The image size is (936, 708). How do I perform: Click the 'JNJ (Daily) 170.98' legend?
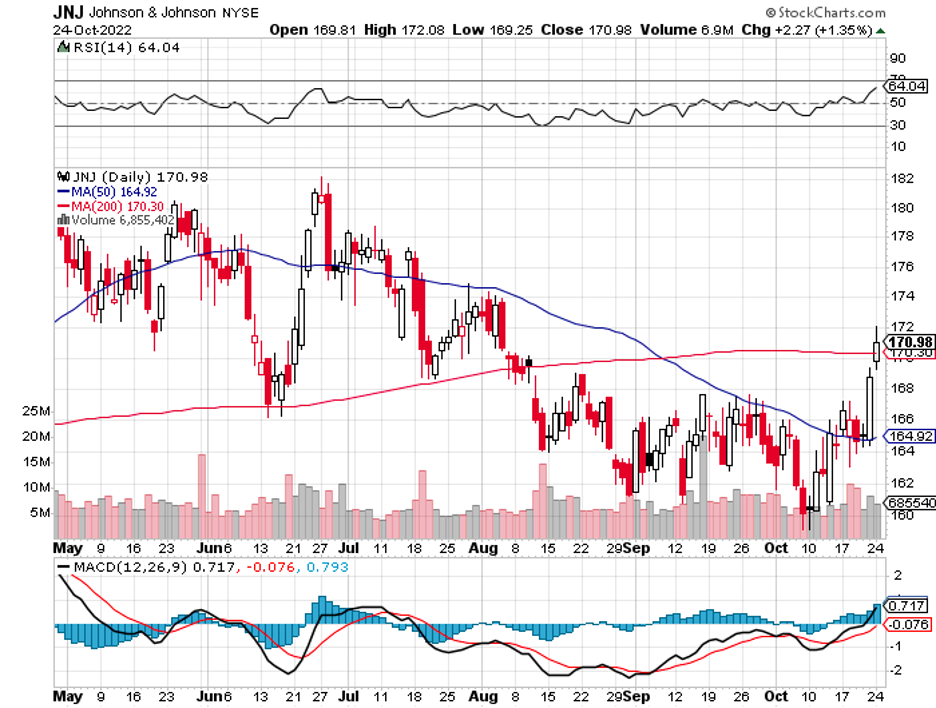coord(140,177)
